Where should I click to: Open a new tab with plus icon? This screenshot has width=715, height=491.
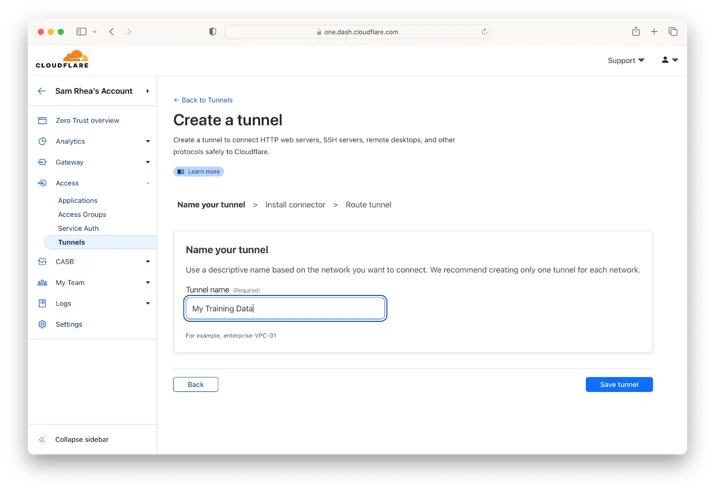[x=654, y=31]
